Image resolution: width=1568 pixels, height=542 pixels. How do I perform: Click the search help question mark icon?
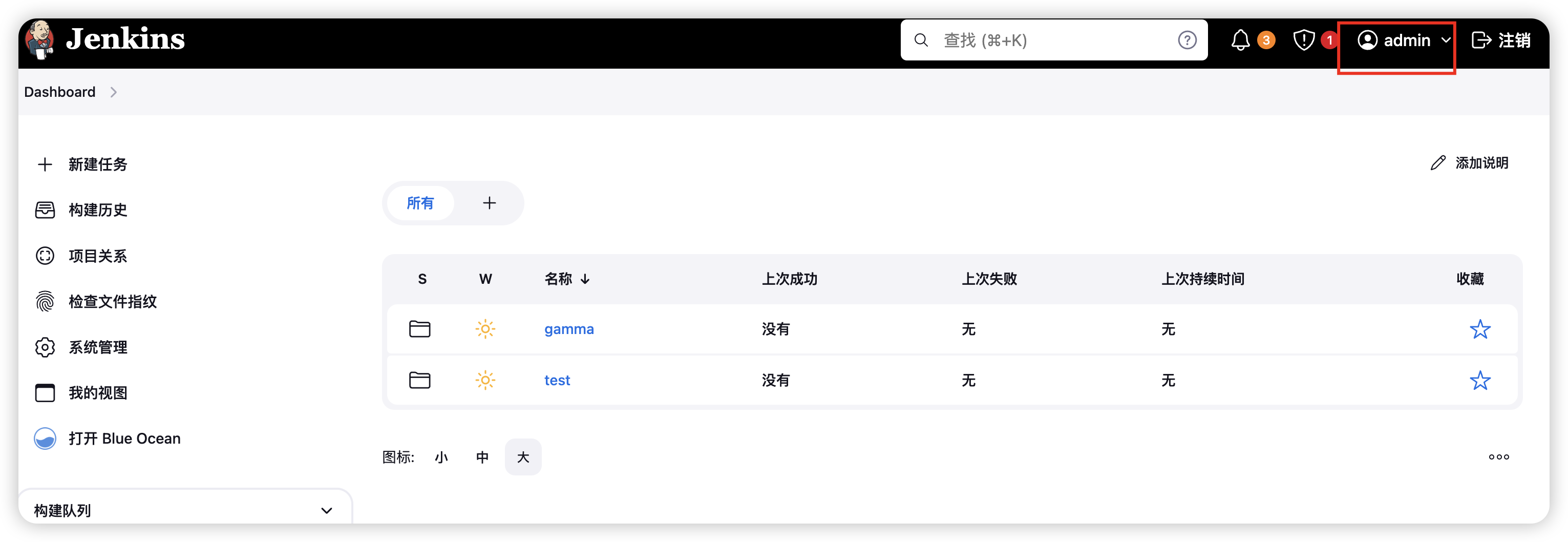click(x=1186, y=40)
